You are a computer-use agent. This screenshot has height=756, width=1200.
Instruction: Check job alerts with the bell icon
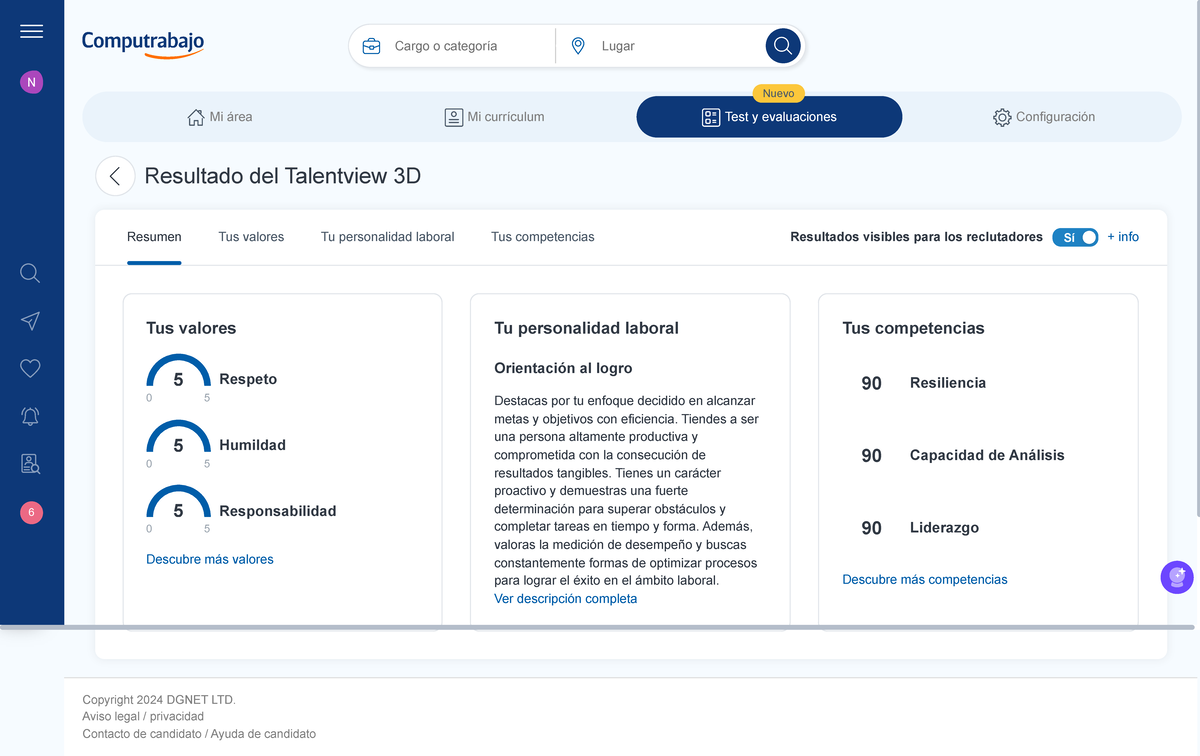coord(30,416)
